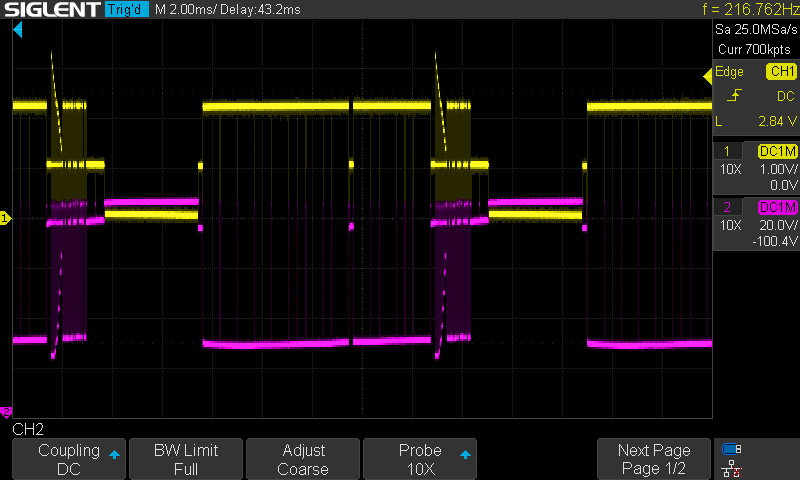Click the M 2.00ms/ timebase readout
Image resolution: width=800 pixels, height=480 pixels.
[x=185, y=9]
